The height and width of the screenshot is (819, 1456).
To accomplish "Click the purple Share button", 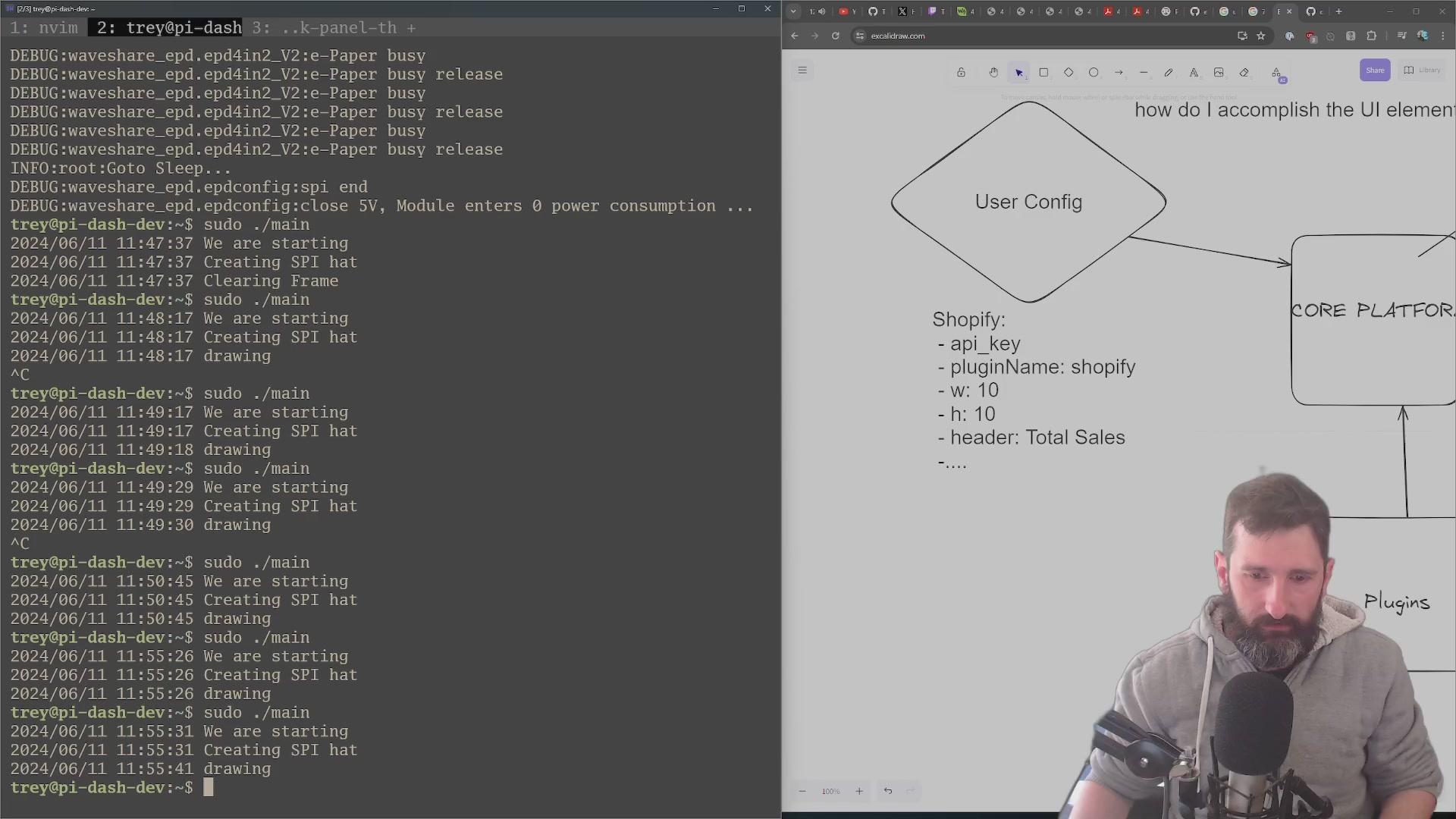I will coord(1375,71).
